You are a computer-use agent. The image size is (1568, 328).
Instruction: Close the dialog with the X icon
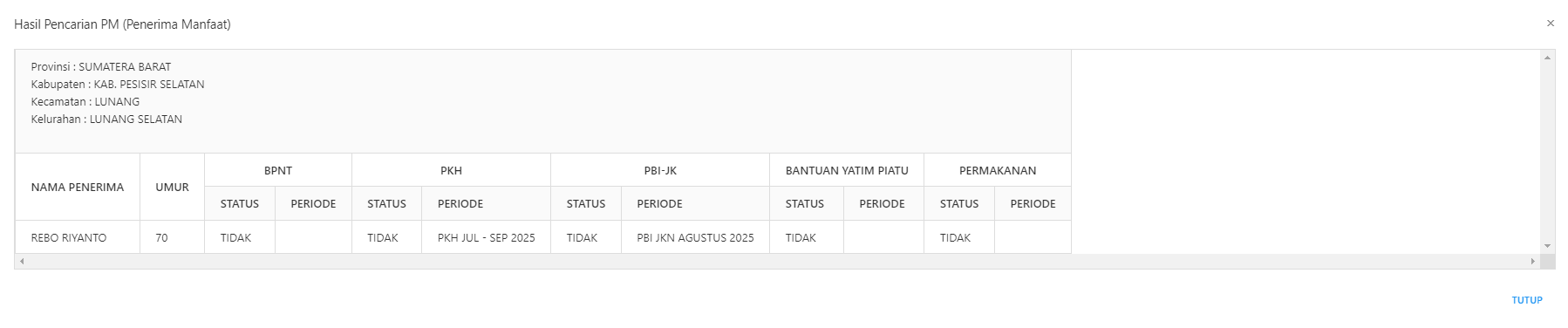tap(1550, 24)
